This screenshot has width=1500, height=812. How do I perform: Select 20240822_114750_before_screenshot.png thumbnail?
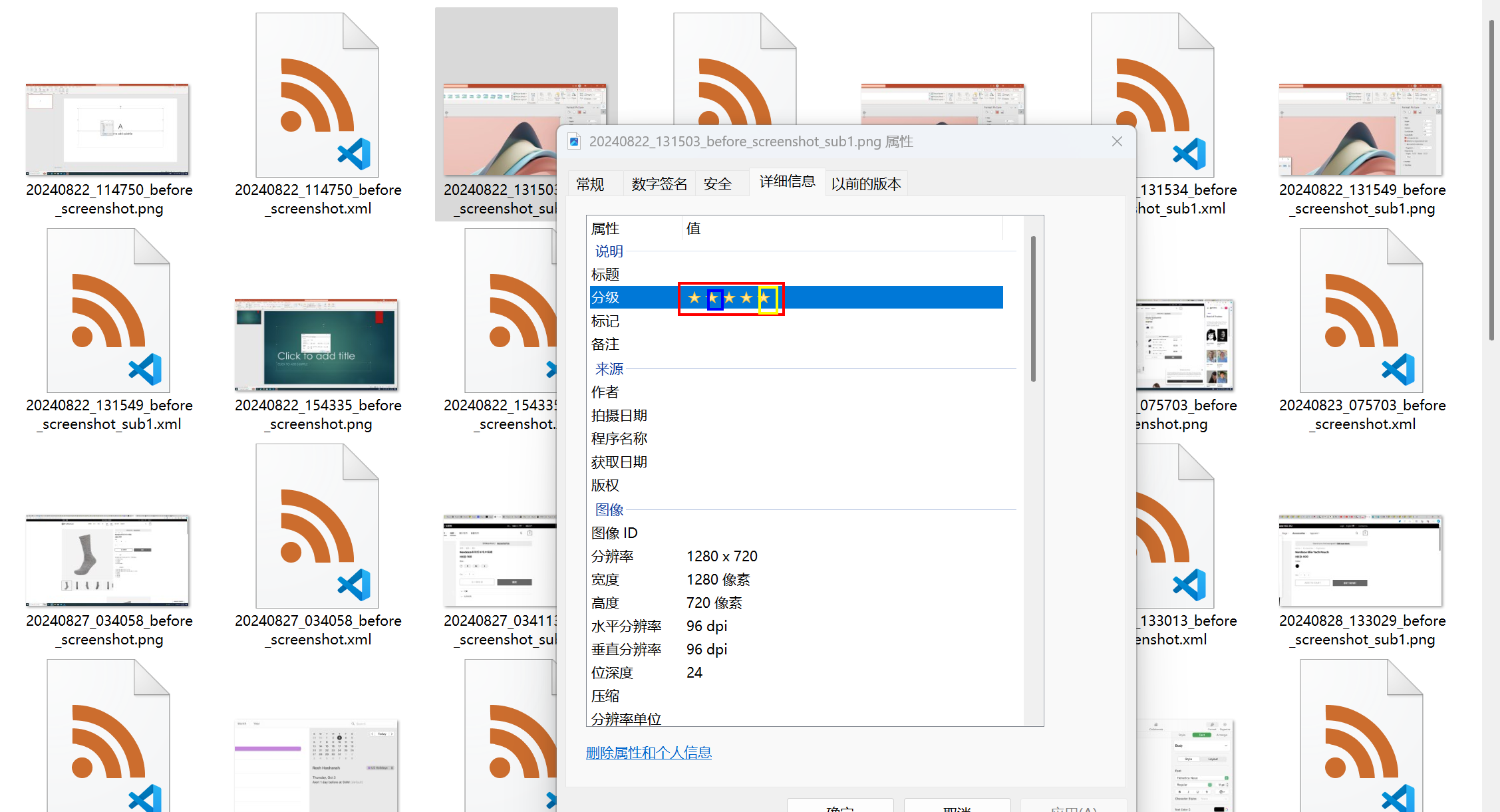[108, 129]
